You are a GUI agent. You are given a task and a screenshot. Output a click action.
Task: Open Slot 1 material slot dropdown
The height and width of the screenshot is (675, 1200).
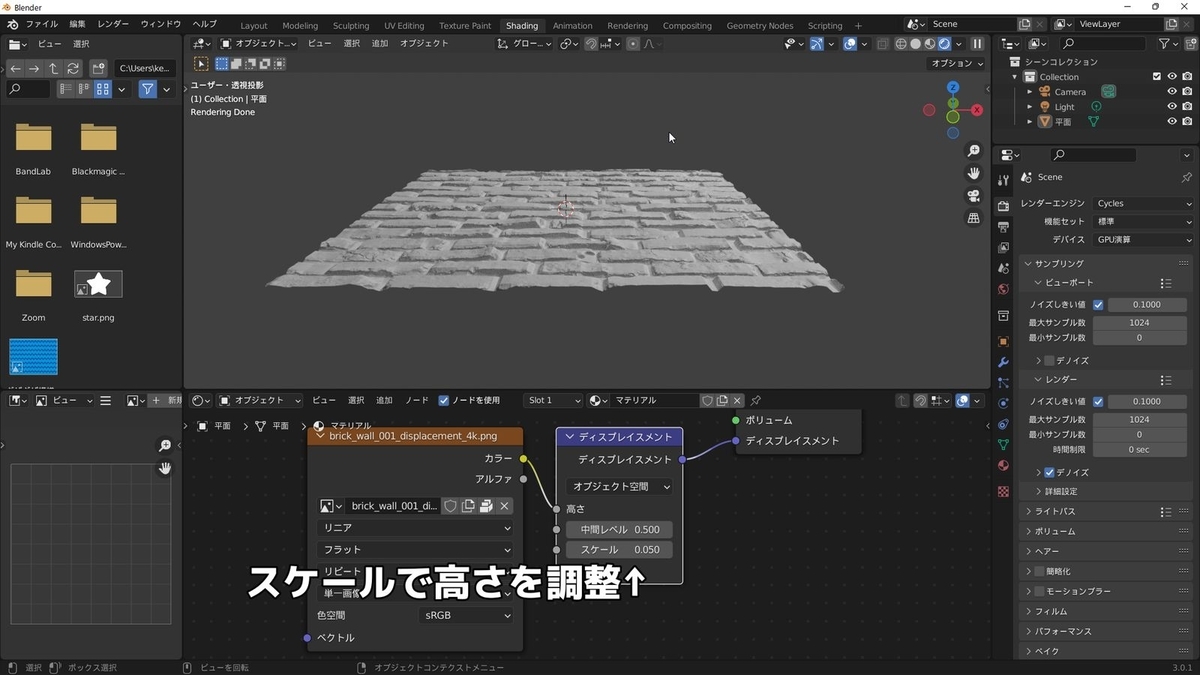click(x=554, y=400)
